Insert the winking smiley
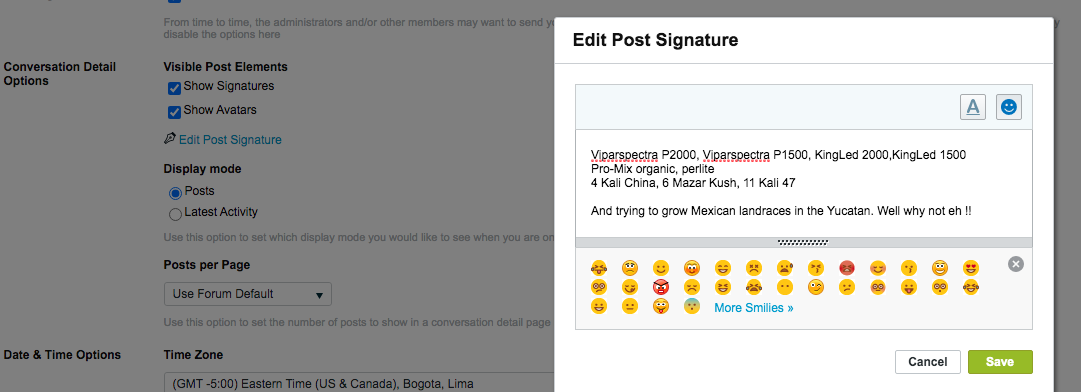This screenshot has height=392, width=1081. (x=816, y=287)
